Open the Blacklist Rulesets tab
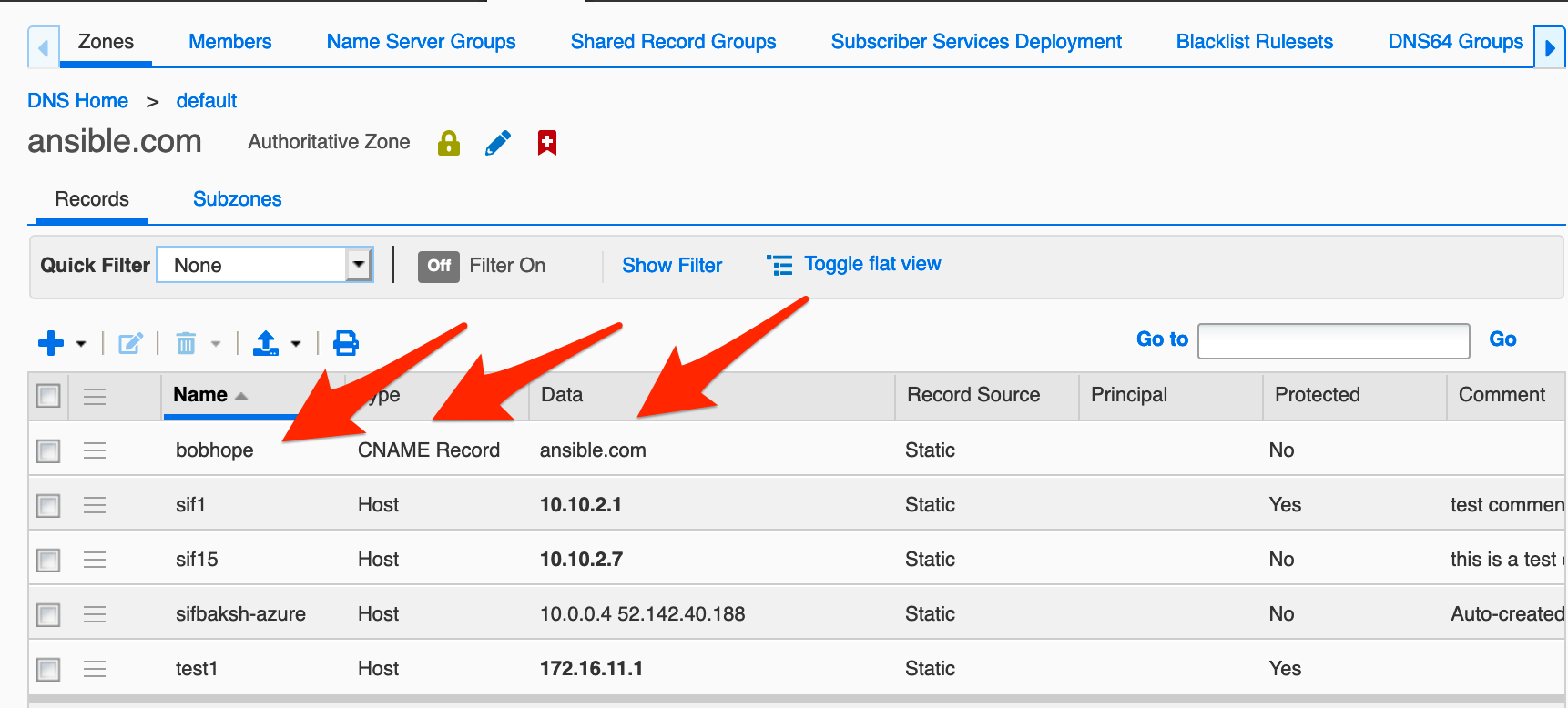The height and width of the screenshot is (708, 1568). pyautogui.click(x=1255, y=42)
